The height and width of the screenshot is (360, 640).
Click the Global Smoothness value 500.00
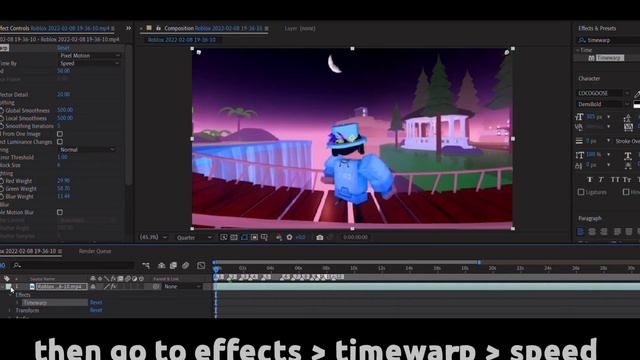point(65,110)
